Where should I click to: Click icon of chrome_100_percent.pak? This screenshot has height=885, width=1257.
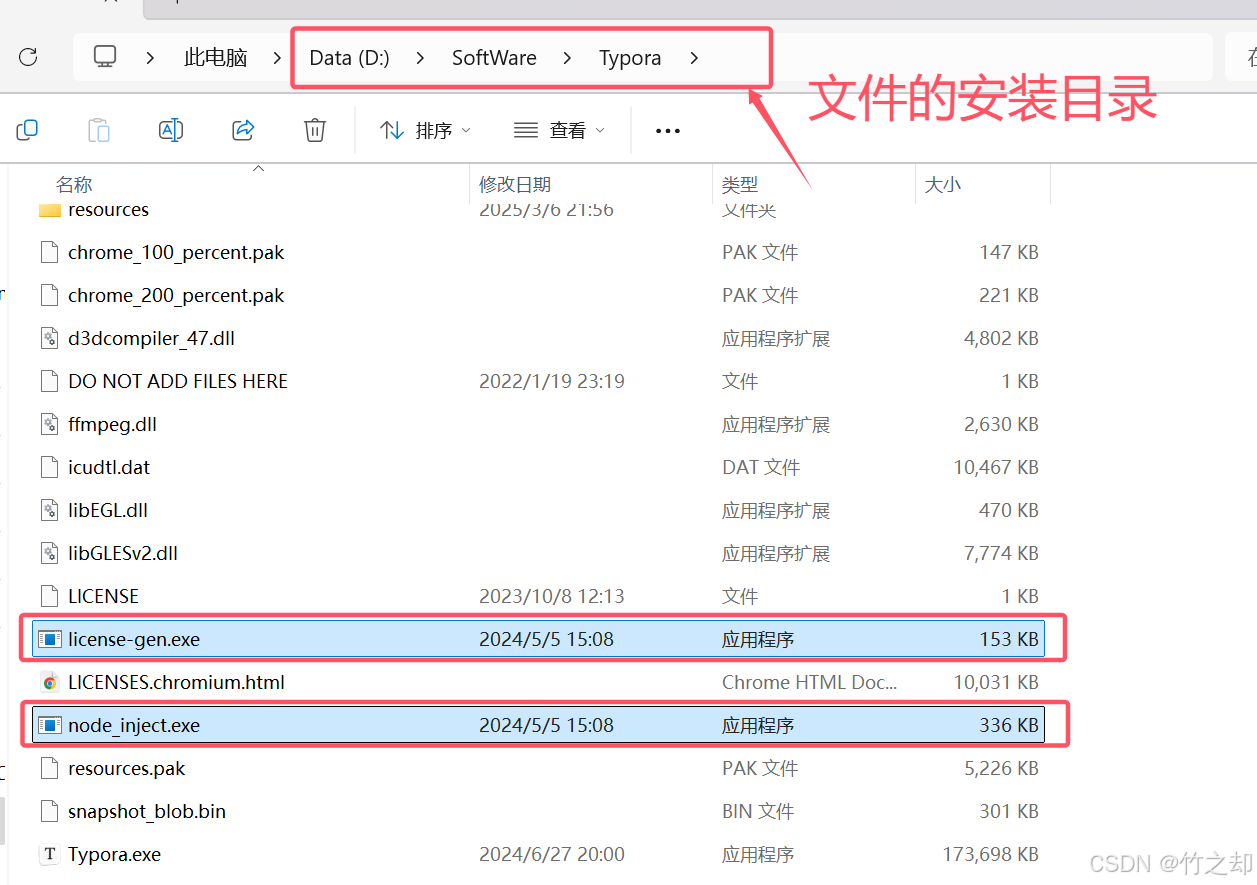pyautogui.click(x=49, y=252)
